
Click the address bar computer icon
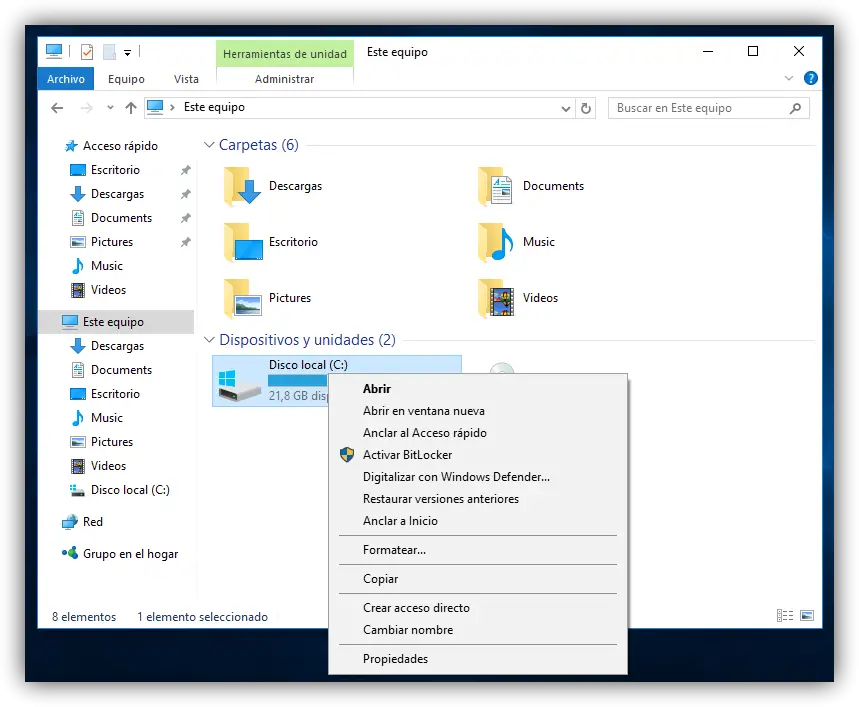click(155, 107)
